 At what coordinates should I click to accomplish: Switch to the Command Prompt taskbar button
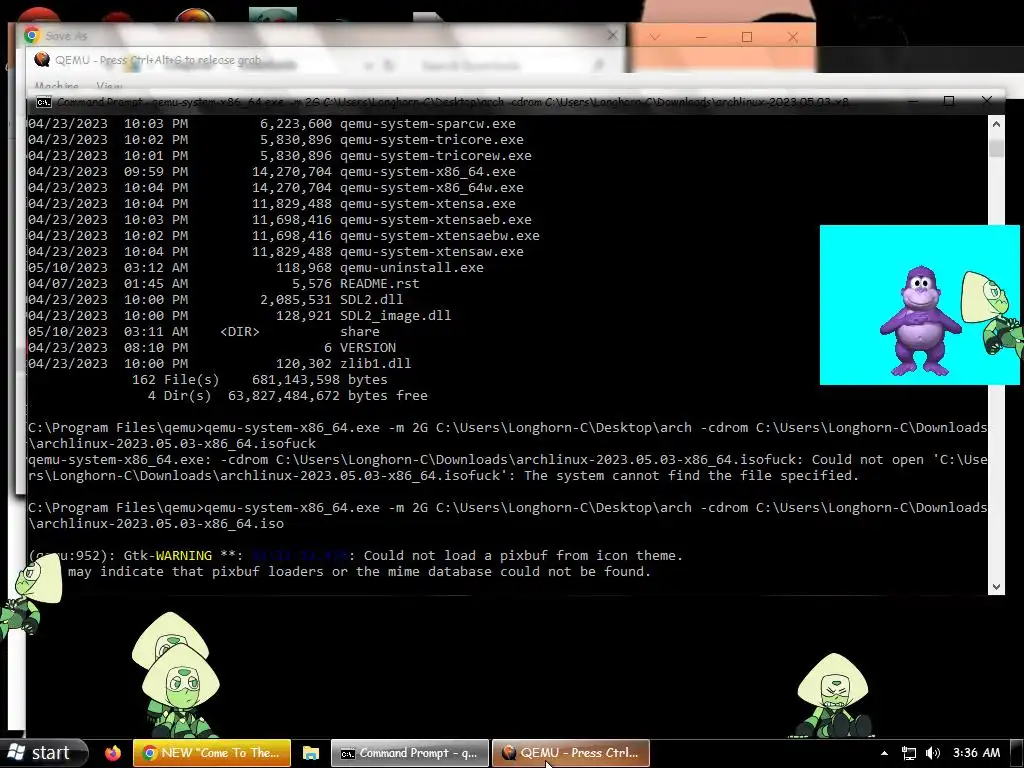click(409, 753)
